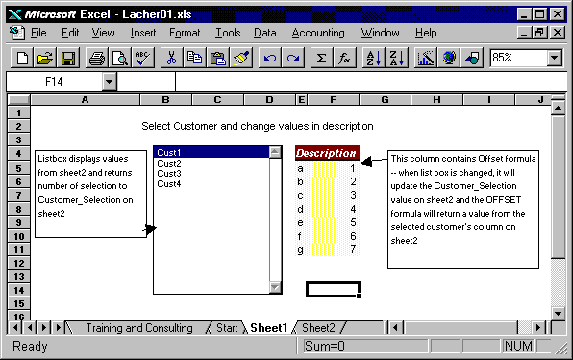Switch to the Sheet2 tab

(x=319, y=328)
